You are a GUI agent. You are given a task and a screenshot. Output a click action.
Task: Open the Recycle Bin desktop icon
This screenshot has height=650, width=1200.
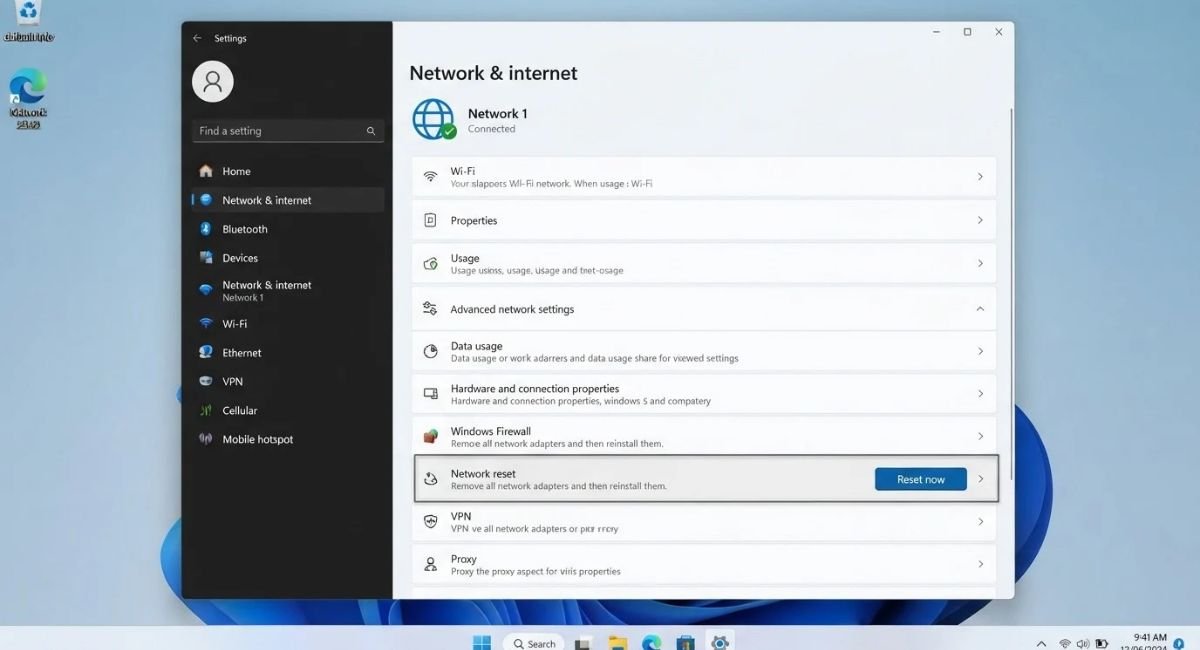tap(28, 20)
